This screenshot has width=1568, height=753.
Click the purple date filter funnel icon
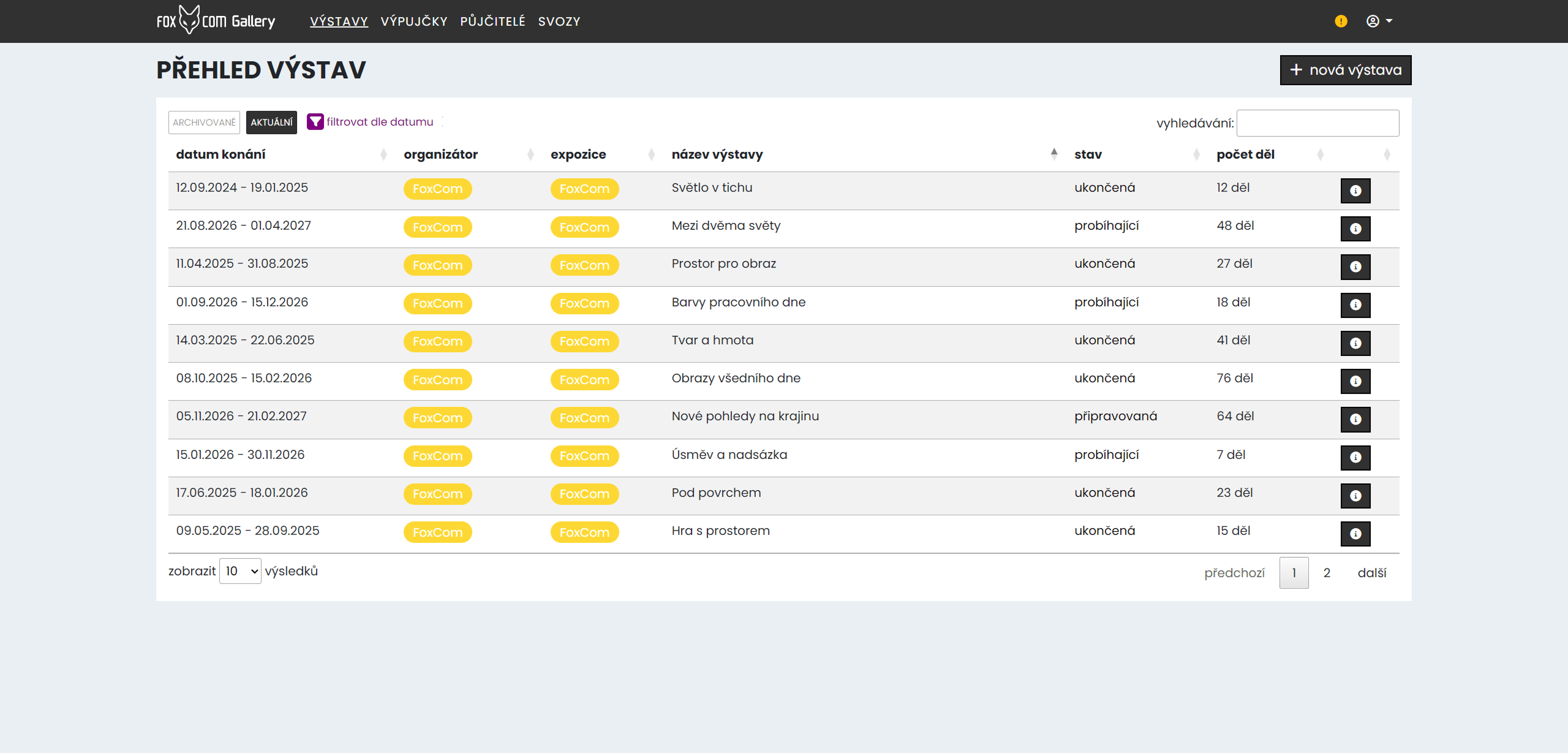315,122
